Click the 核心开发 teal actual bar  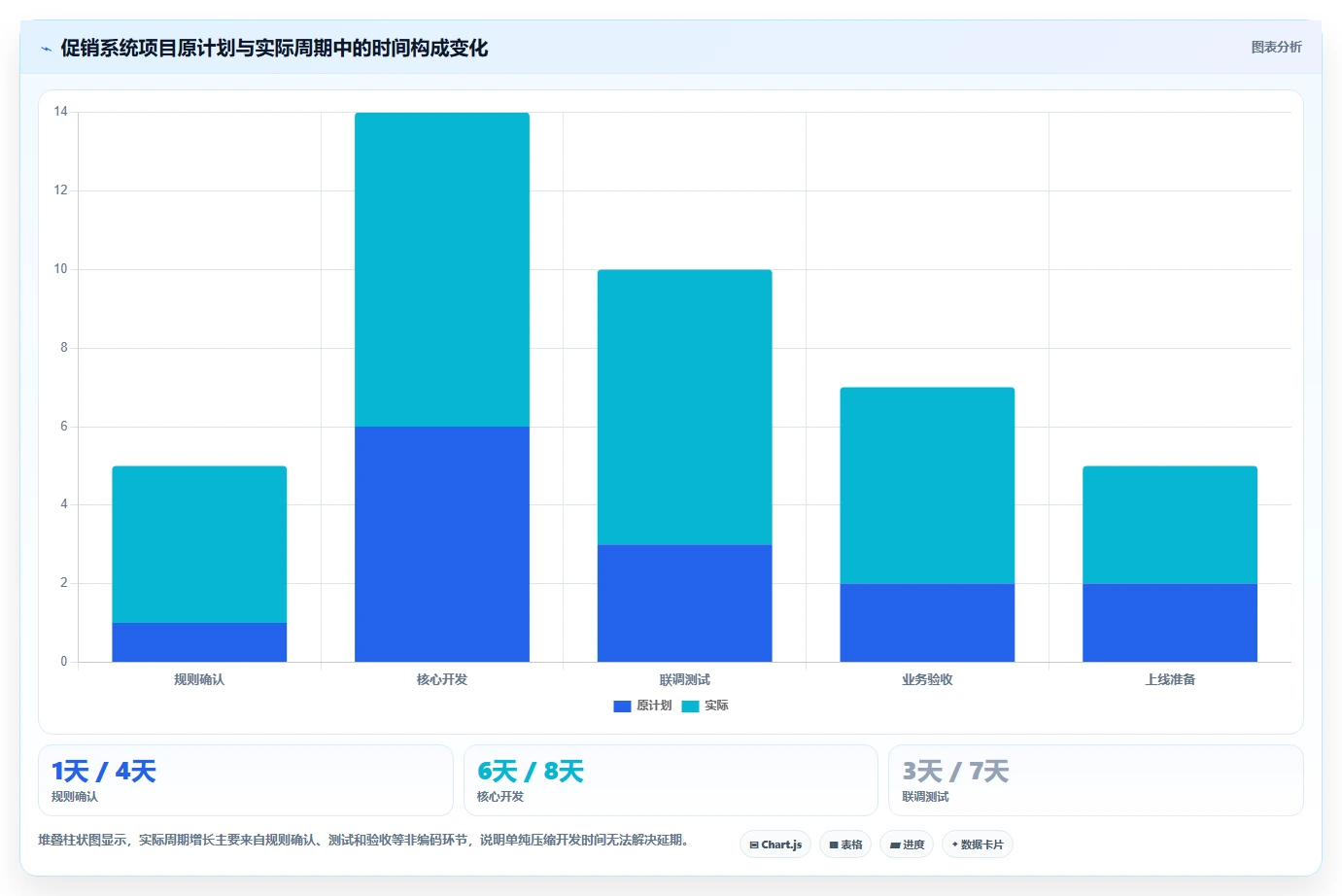click(442, 269)
